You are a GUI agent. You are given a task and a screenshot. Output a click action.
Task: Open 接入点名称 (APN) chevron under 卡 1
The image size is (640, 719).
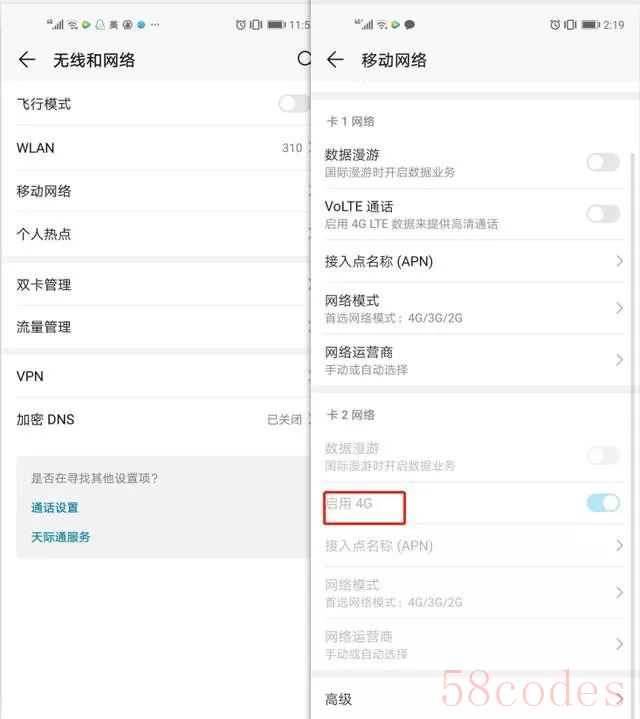click(619, 261)
